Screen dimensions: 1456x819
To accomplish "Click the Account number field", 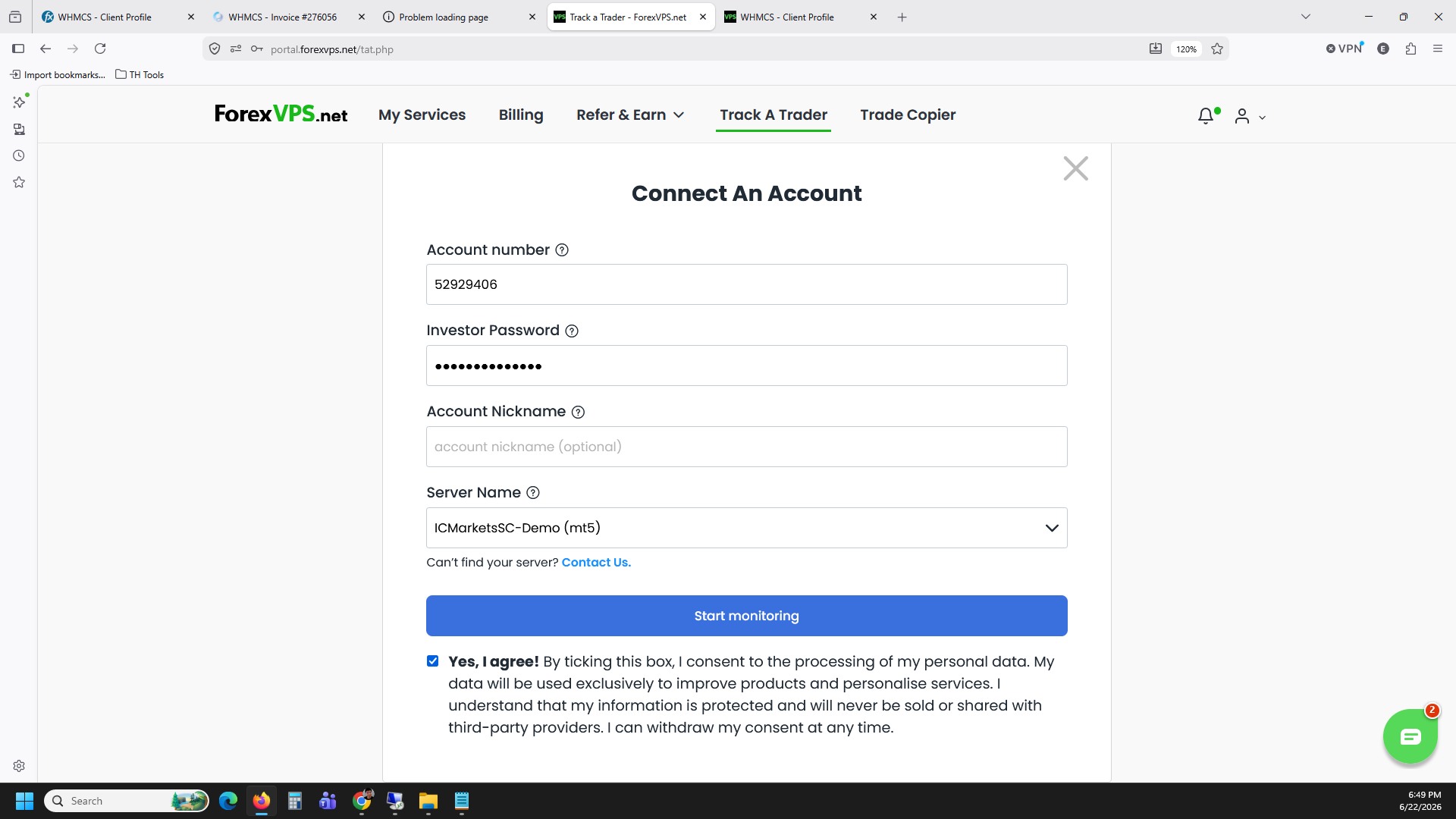I will click(746, 284).
